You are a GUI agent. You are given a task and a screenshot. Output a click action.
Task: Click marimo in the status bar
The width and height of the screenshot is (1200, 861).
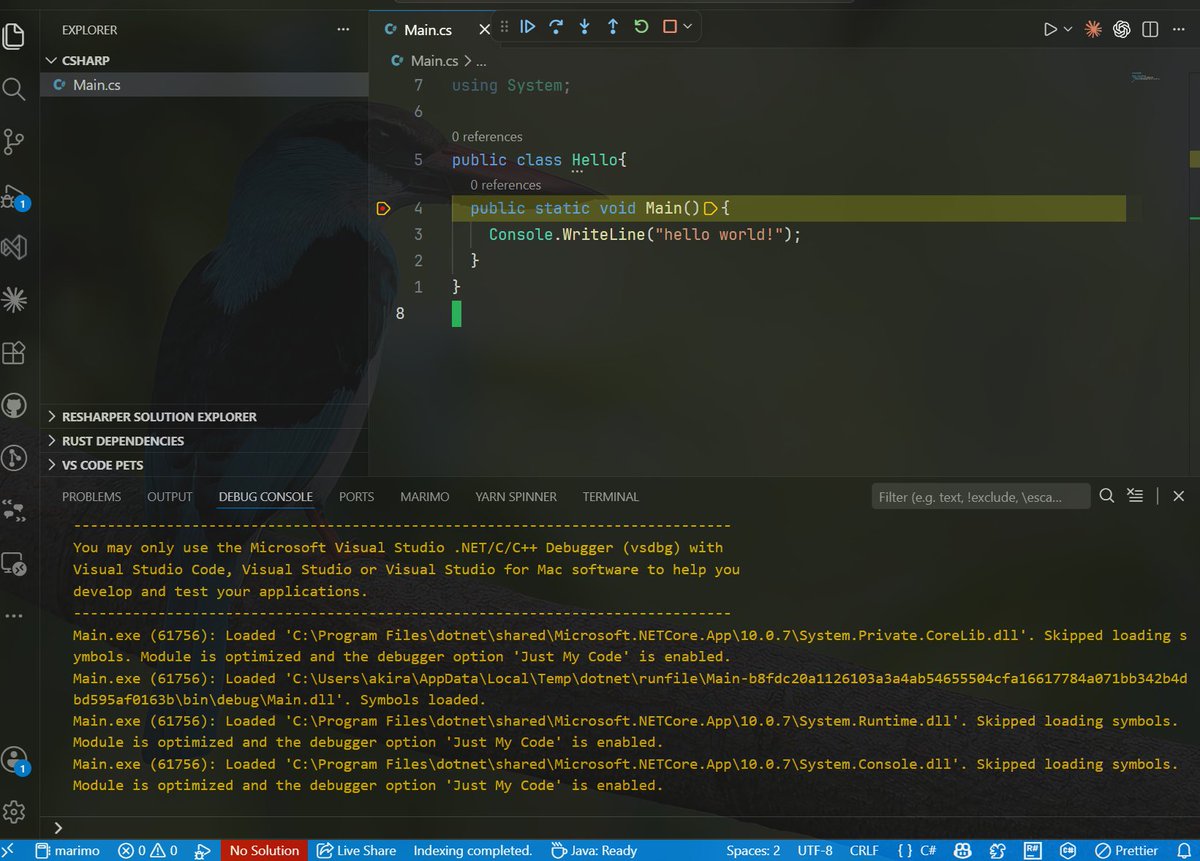point(69,850)
